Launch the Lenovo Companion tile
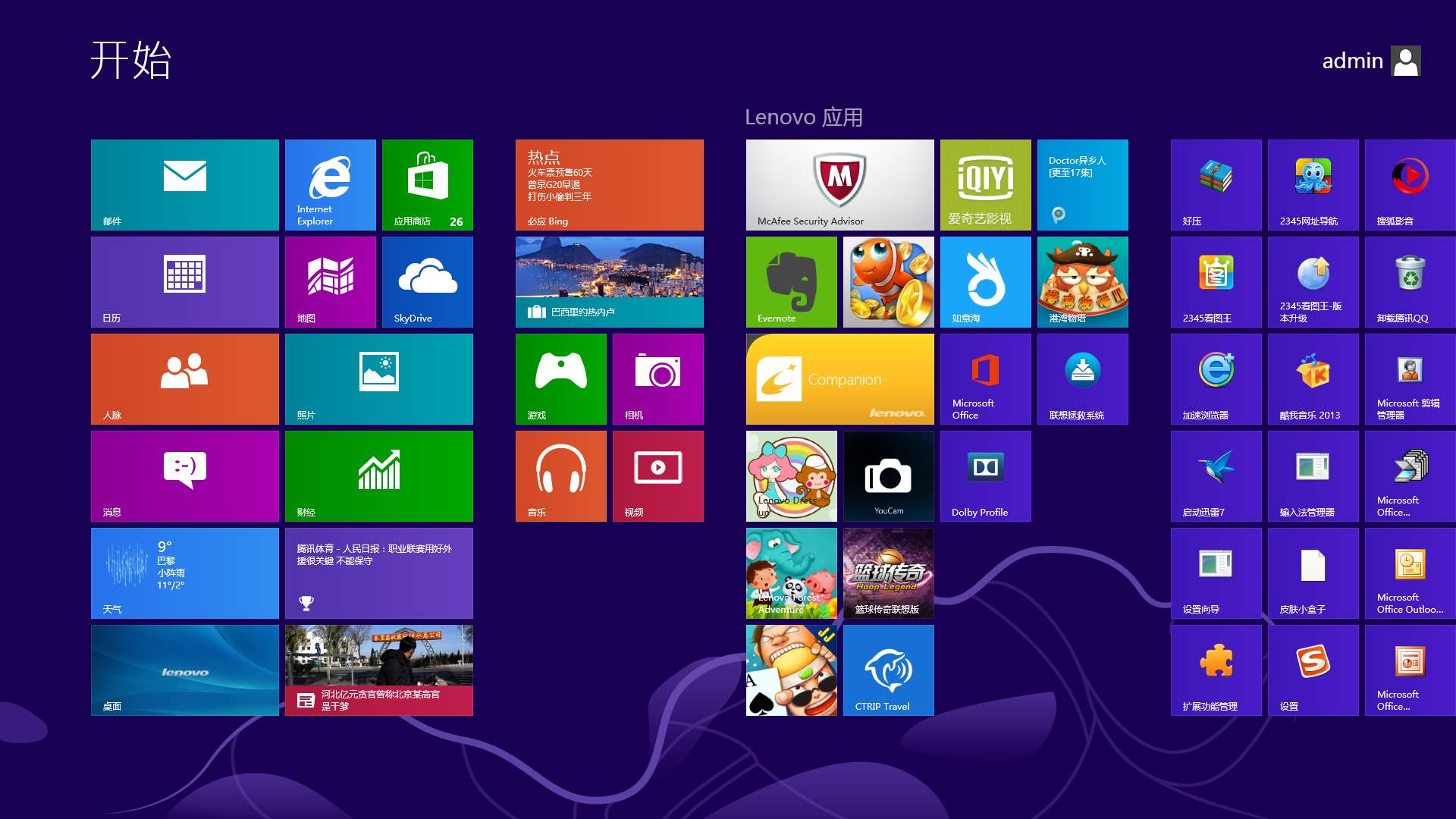 [x=839, y=378]
